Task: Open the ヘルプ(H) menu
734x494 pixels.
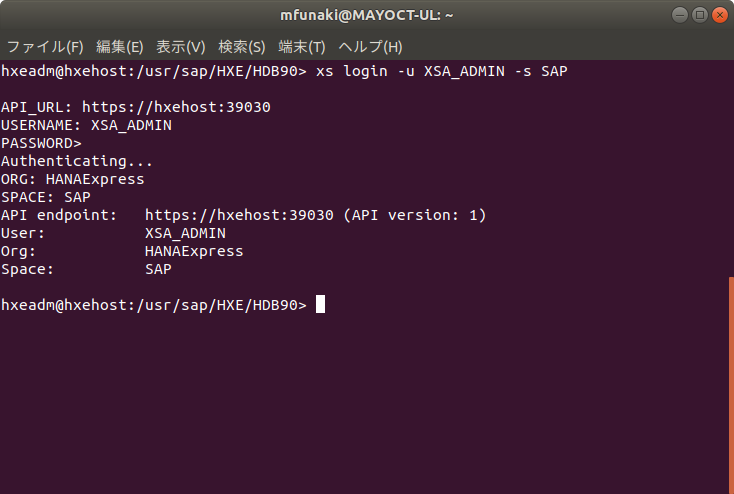Action: click(x=370, y=47)
